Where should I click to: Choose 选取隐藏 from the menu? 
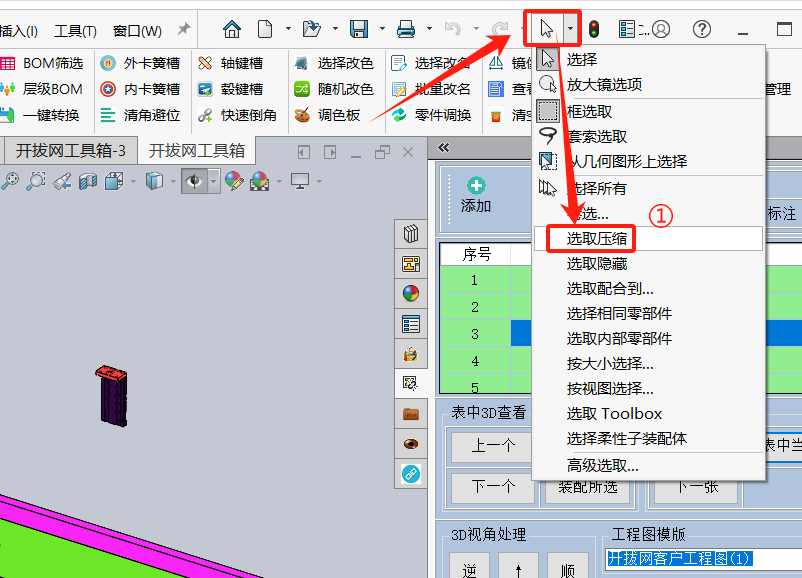click(649, 264)
